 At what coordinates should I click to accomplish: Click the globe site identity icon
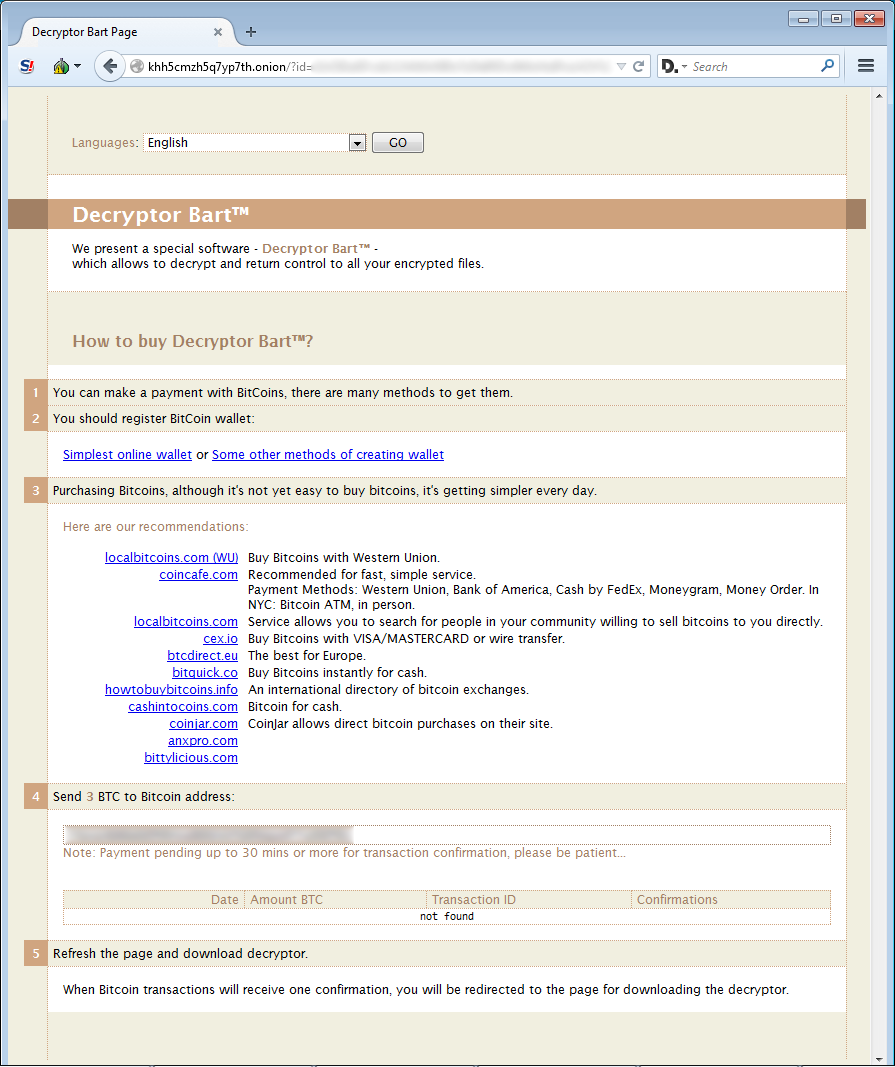137,67
